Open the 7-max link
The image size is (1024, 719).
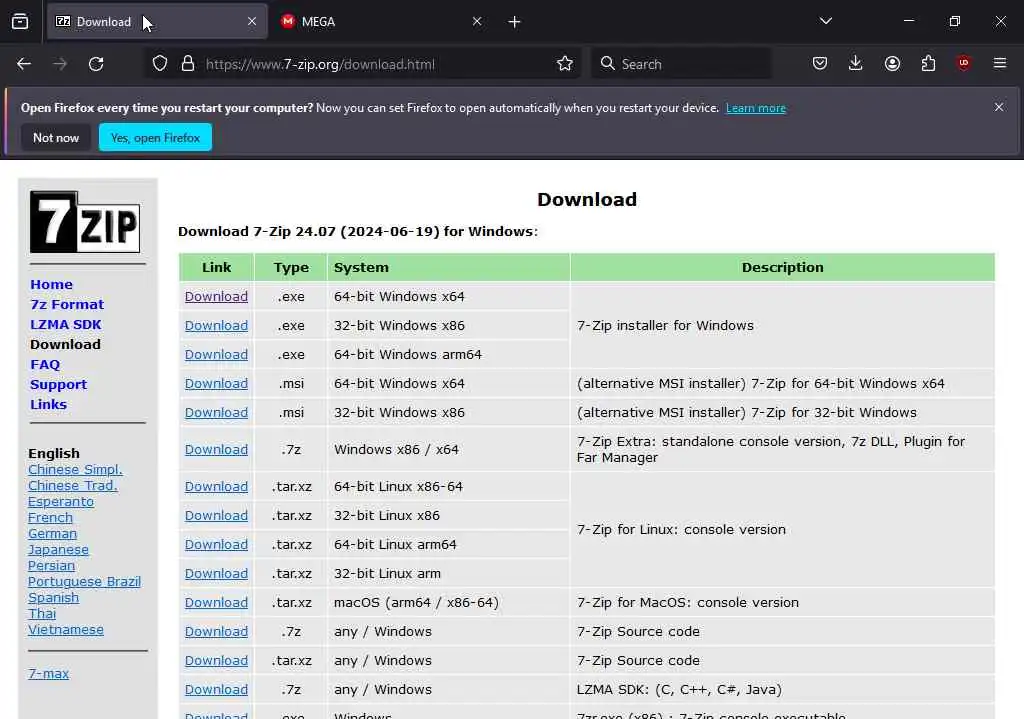click(x=48, y=673)
